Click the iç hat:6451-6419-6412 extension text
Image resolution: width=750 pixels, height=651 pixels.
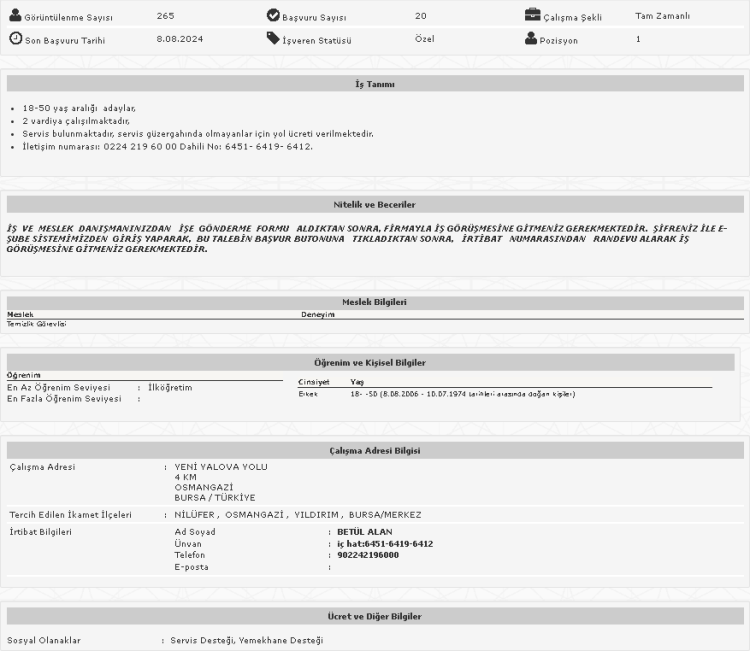point(385,543)
